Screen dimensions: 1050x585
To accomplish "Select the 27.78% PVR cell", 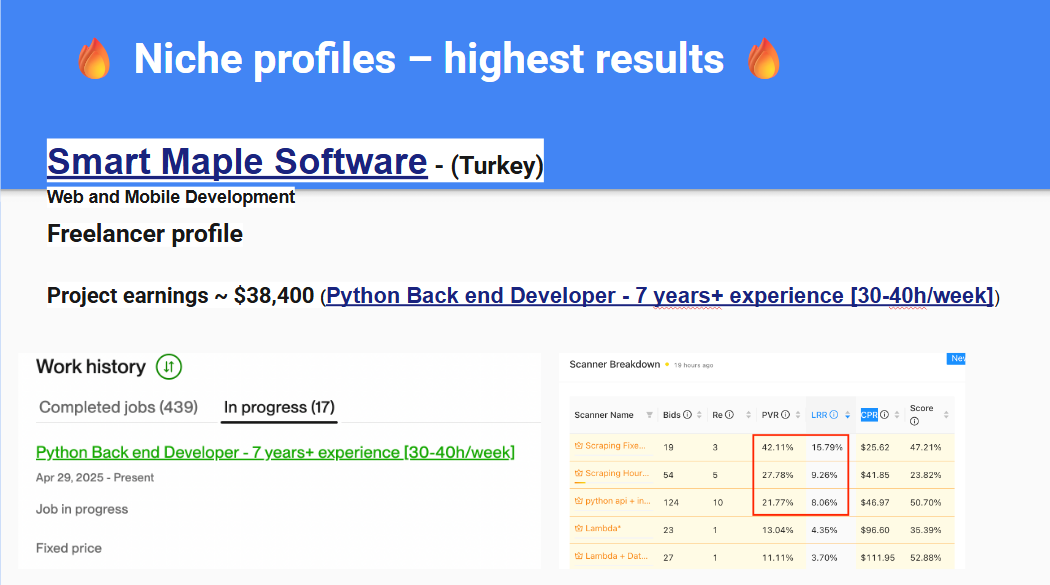I will (x=777, y=475).
